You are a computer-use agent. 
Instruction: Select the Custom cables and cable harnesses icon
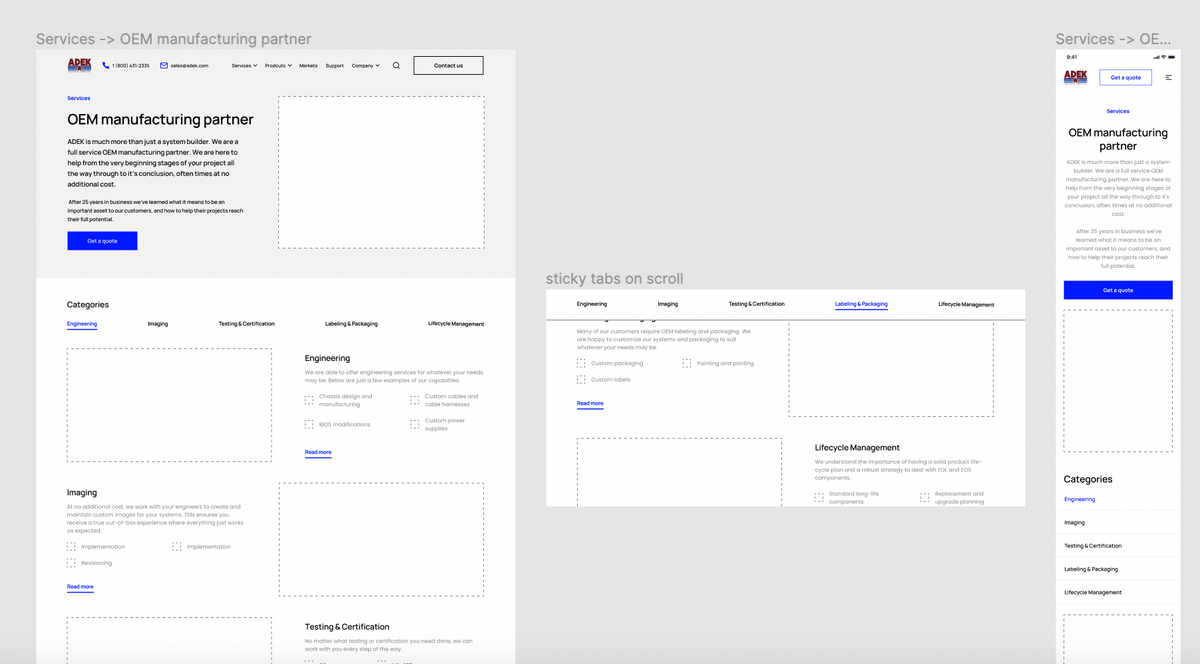(414, 400)
